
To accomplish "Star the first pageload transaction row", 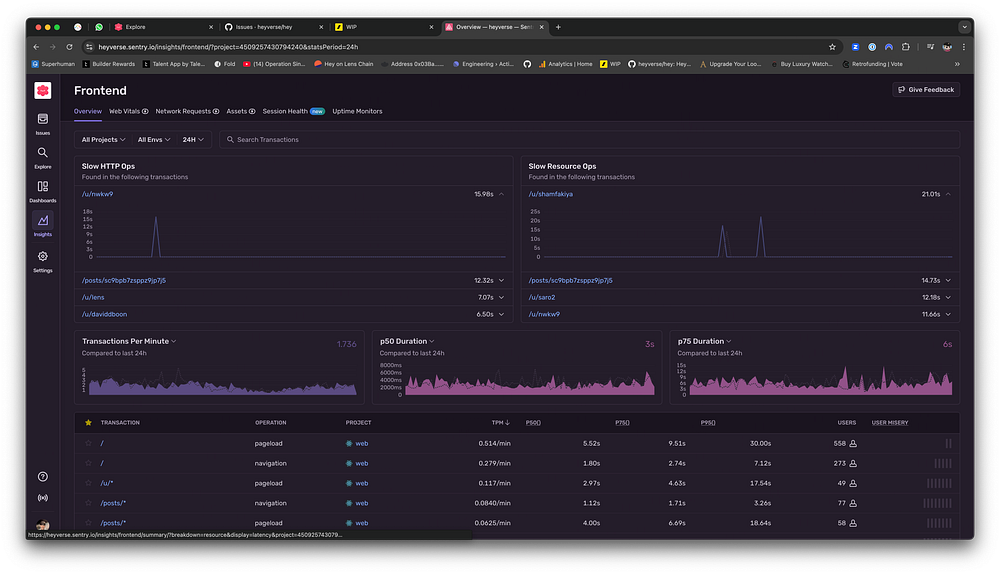I will [88, 443].
